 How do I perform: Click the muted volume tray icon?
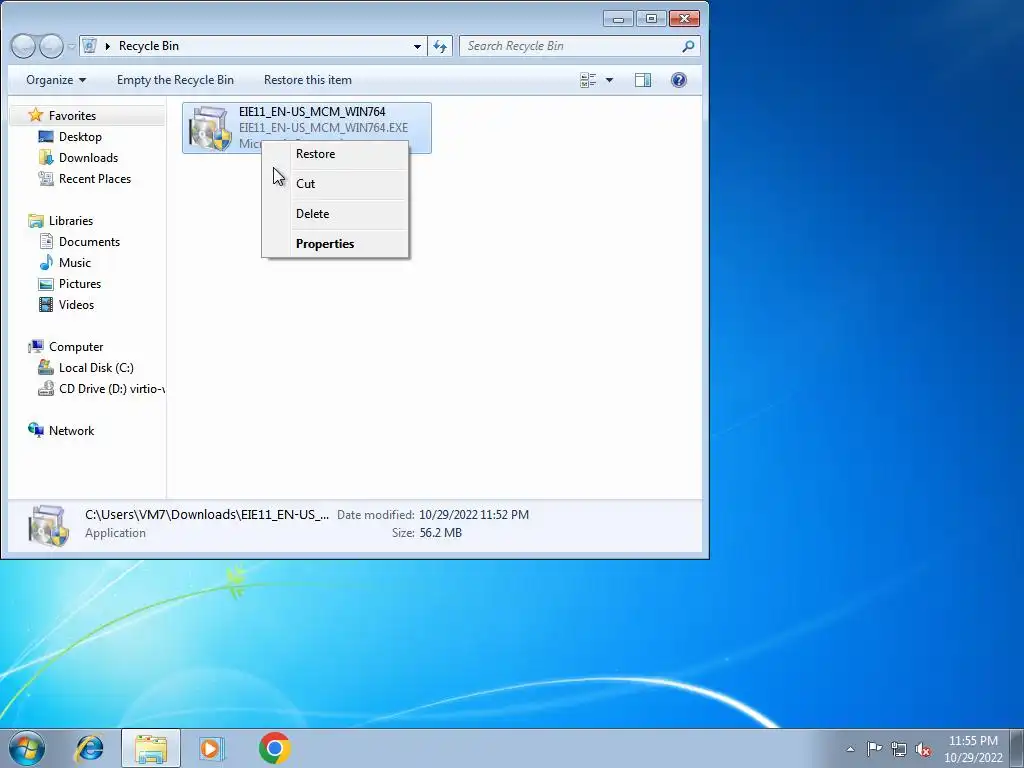click(923, 749)
